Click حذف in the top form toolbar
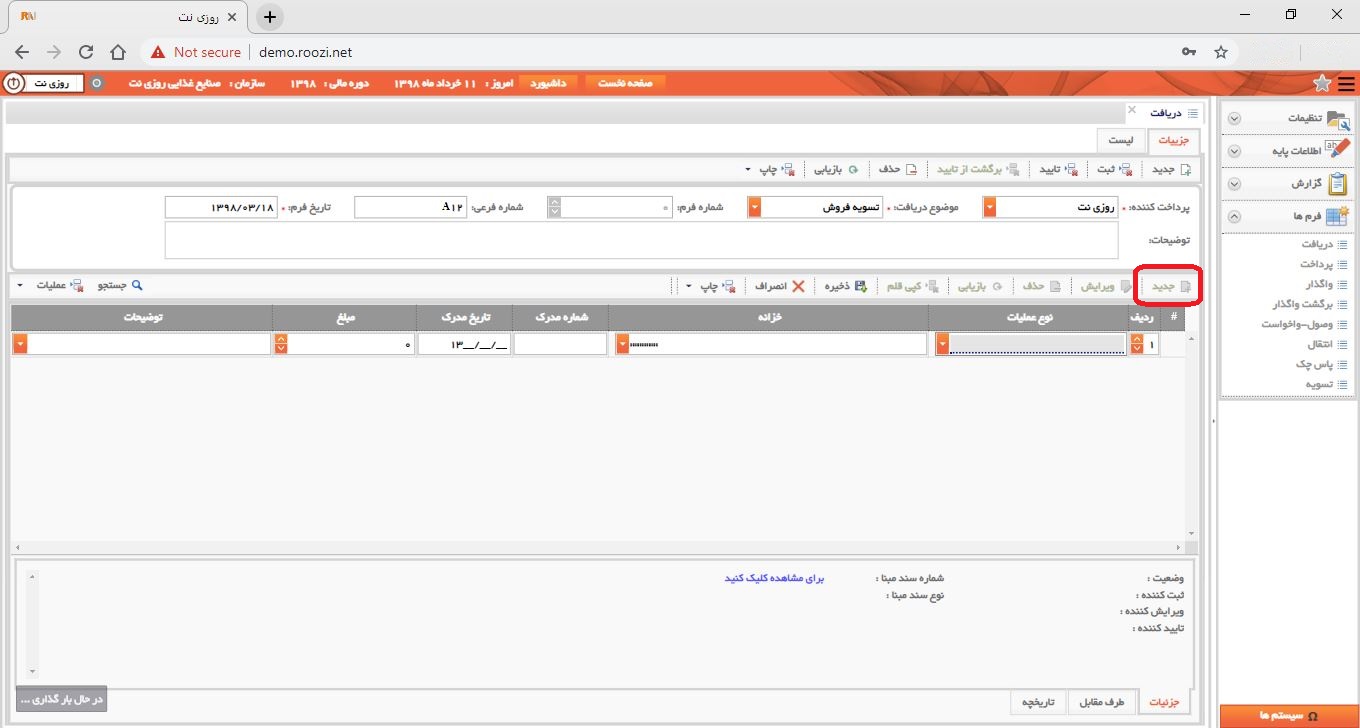 point(896,169)
